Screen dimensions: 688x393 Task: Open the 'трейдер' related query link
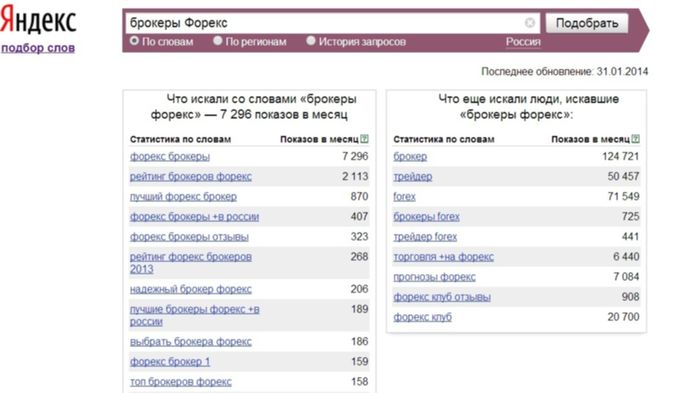[413, 177]
